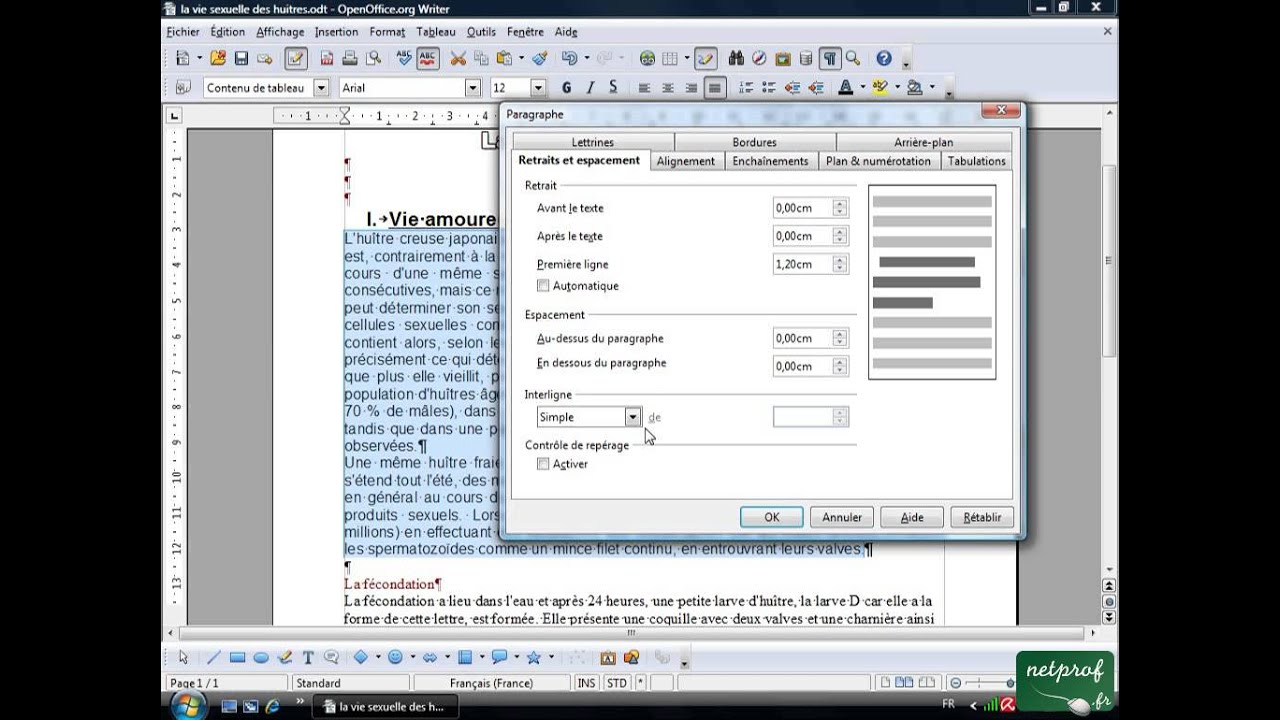Screen dimensions: 1280x720
Task: Check the Automatique checkbox
Action: [543, 286]
